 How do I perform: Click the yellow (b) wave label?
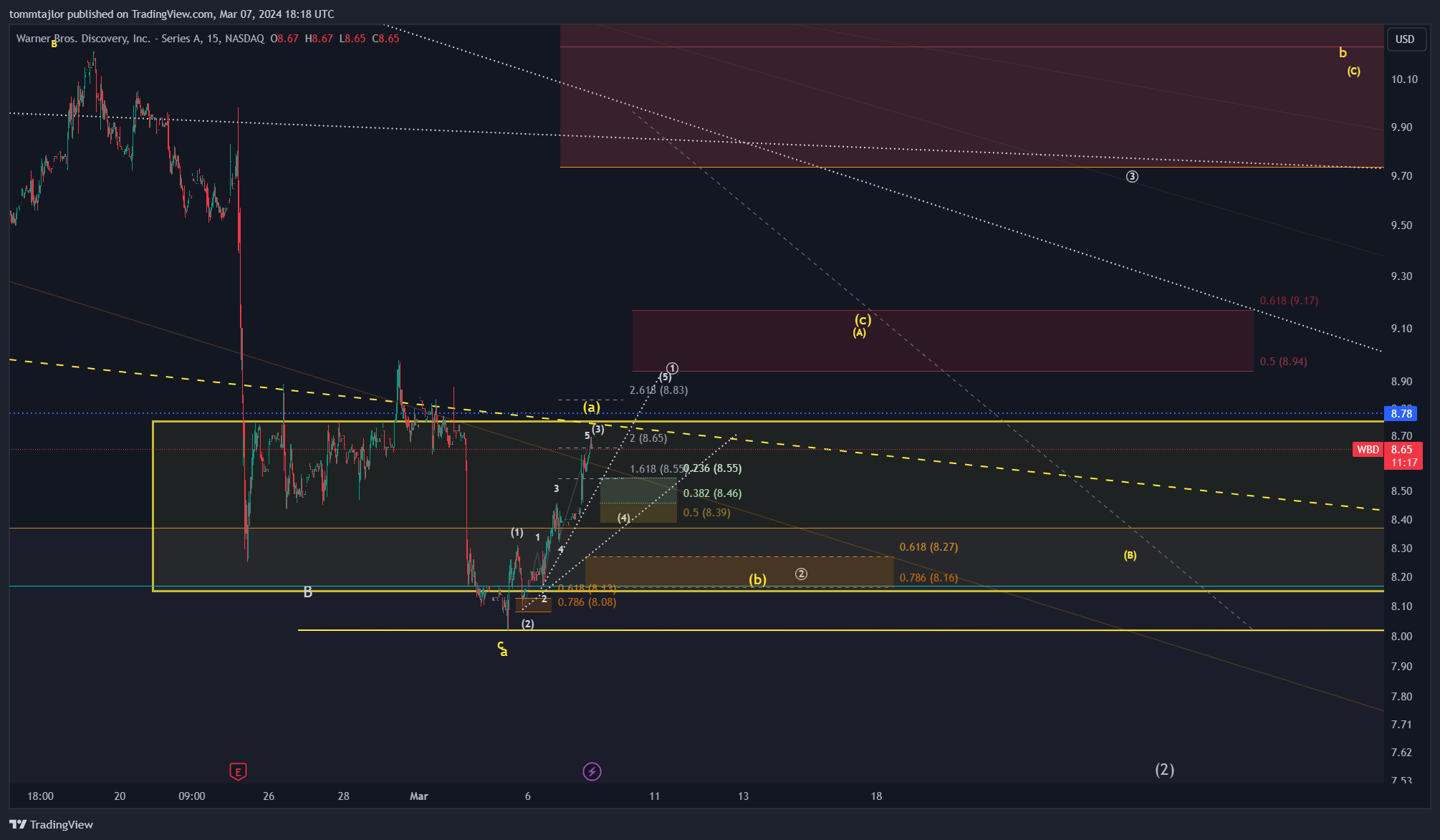pos(758,579)
